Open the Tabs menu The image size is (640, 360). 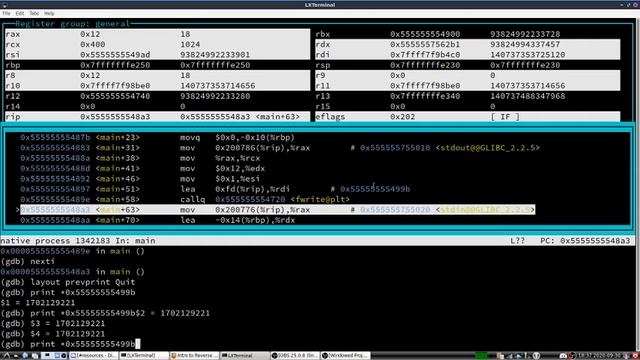click(34, 13)
